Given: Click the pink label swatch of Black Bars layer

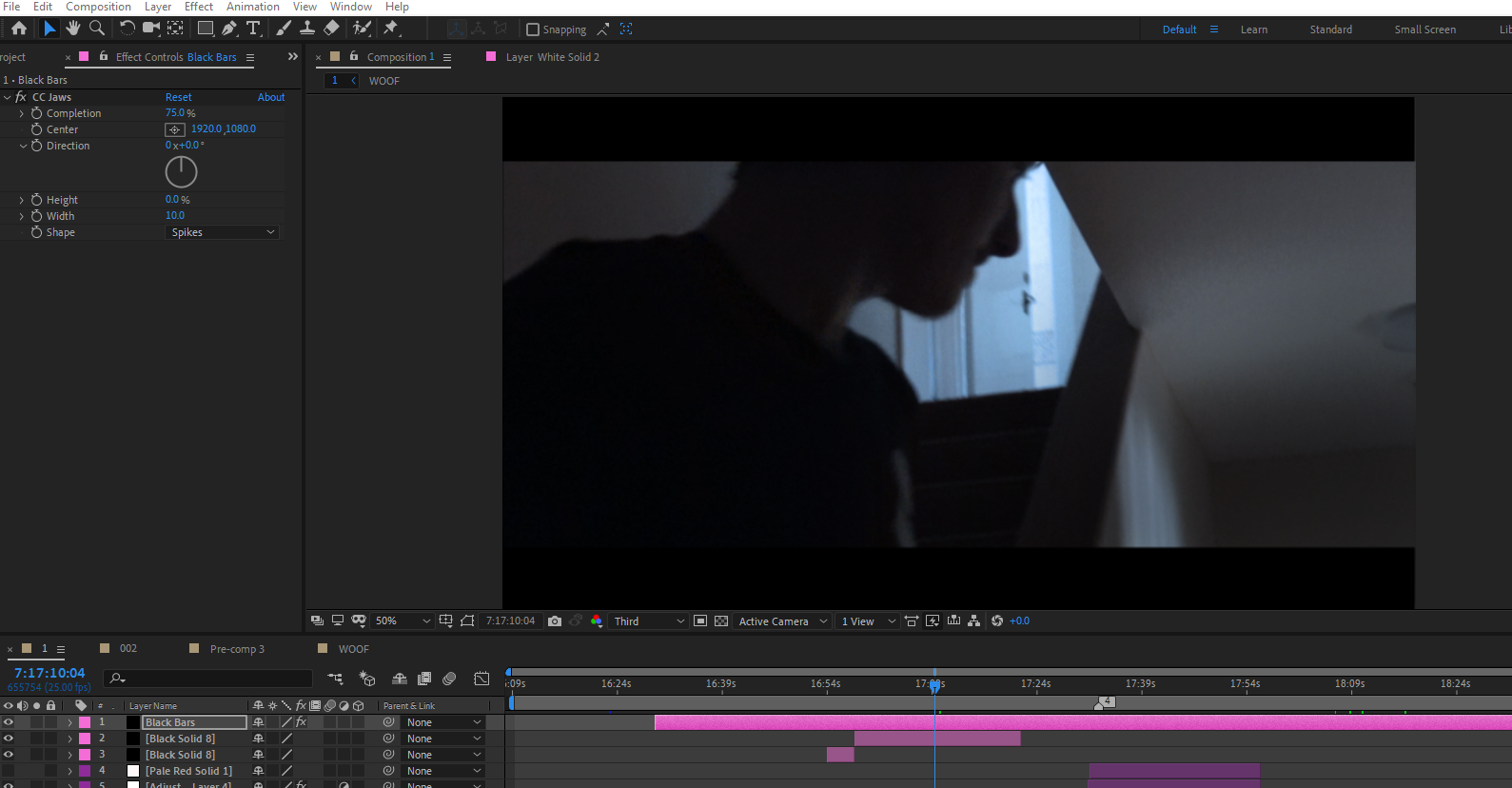Looking at the screenshot, I should click(x=85, y=722).
